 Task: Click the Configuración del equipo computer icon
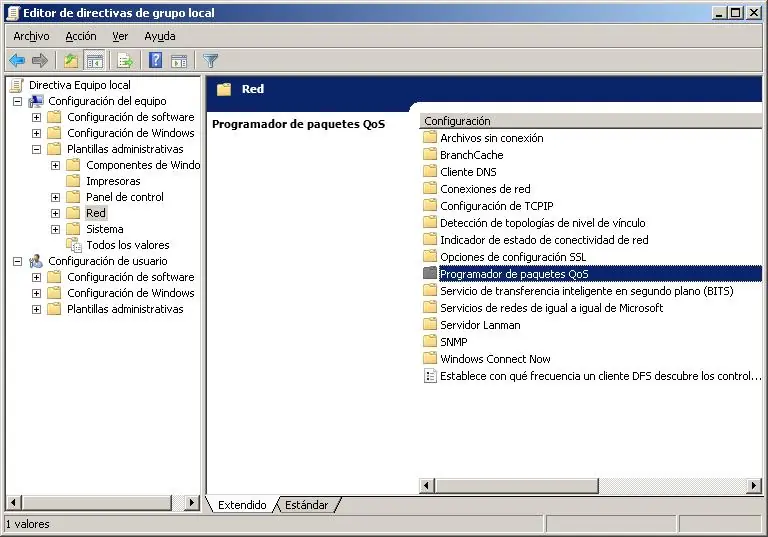point(36,101)
